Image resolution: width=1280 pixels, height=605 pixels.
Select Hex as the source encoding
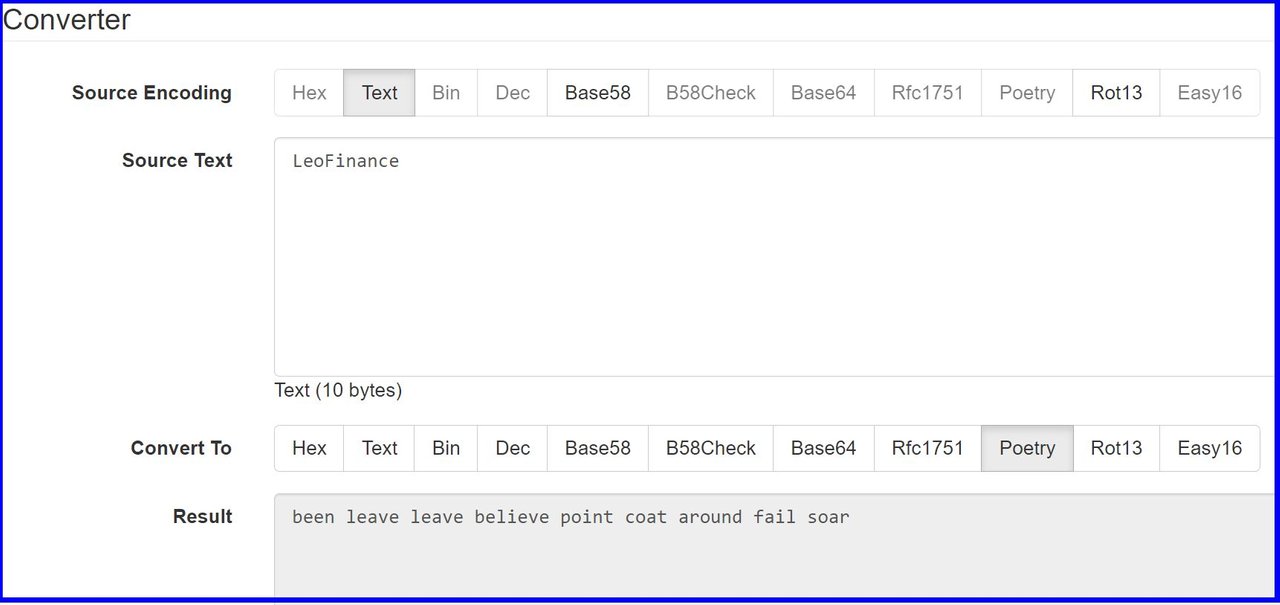coord(309,93)
